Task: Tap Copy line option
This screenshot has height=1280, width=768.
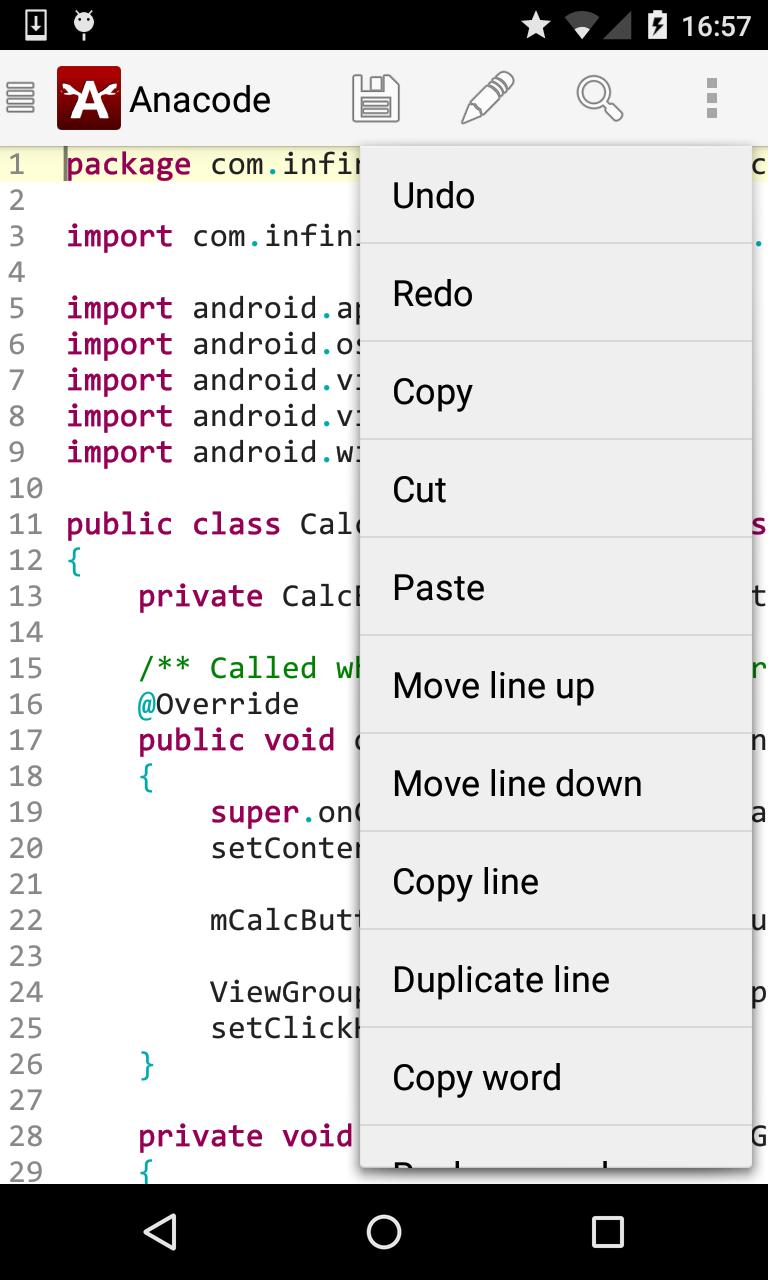Action: [x=555, y=882]
